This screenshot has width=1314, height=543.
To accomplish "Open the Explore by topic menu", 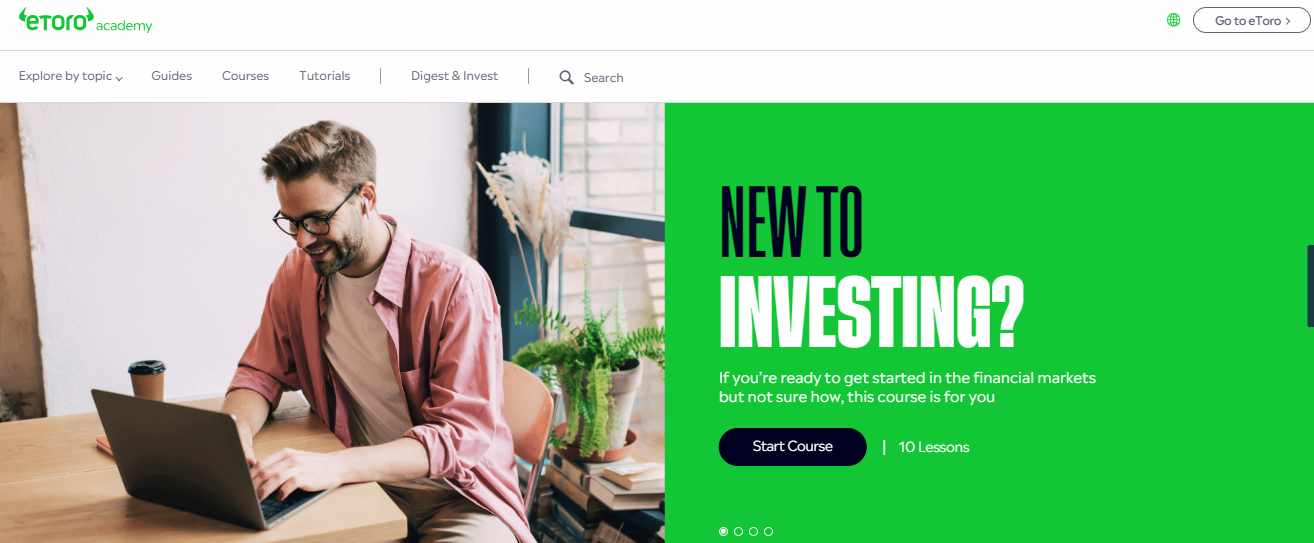I will coord(70,76).
